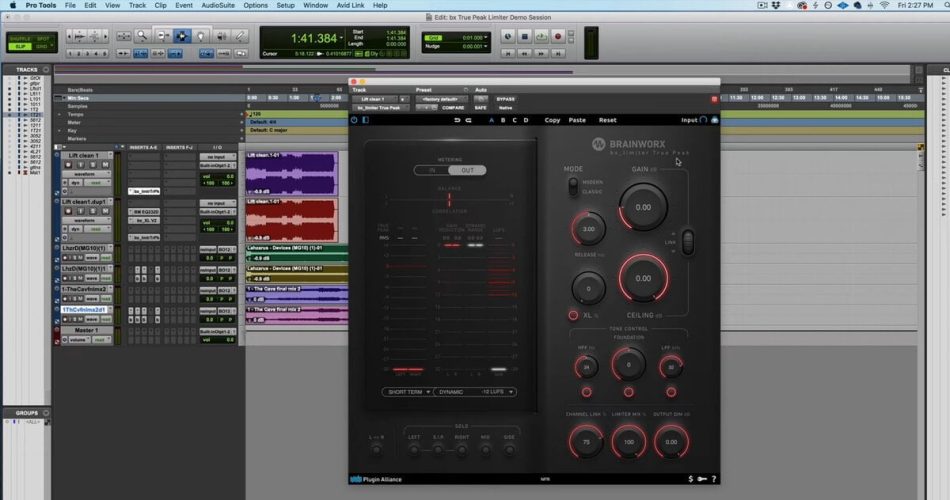The height and width of the screenshot is (500, 950).
Task: Open the factory default preset dropdown
Action: (440, 99)
